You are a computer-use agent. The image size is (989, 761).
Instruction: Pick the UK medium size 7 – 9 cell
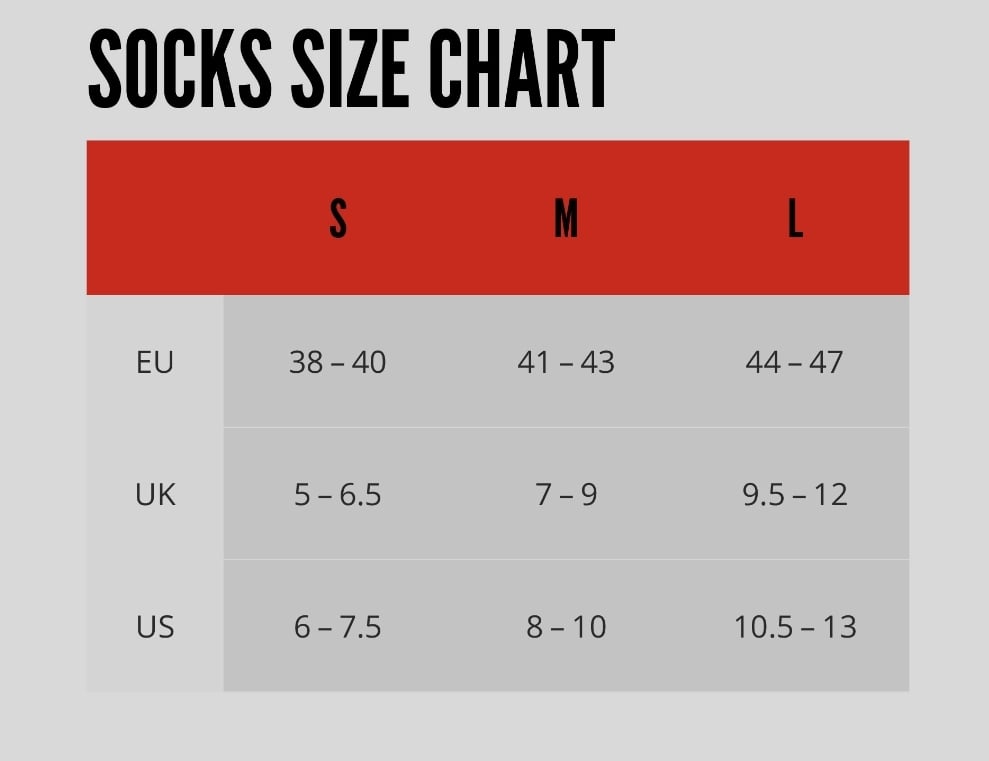click(566, 494)
